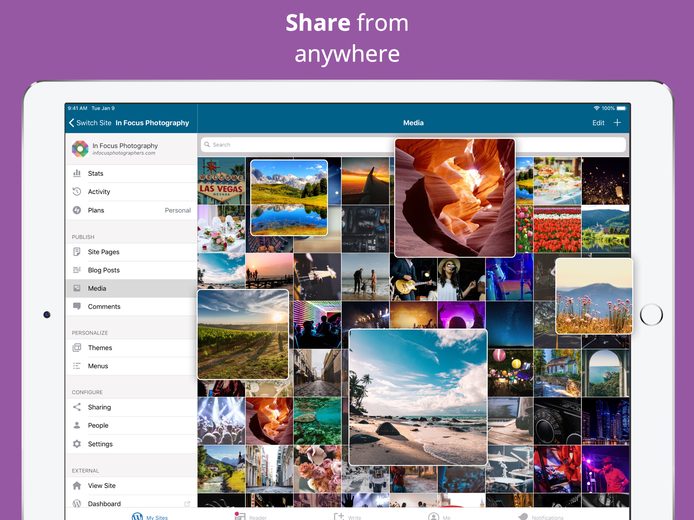Open Stats via its bar chart icon
Image resolution: width=694 pixels, height=520 pixels.
tap(77, 173)
